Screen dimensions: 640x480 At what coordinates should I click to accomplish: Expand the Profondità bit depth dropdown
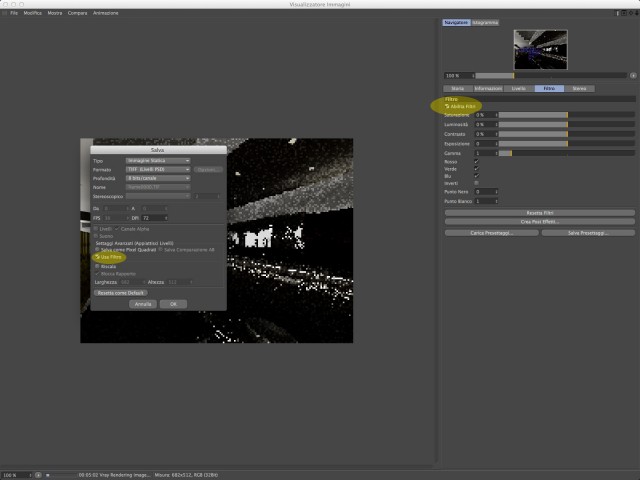pyautogui.click(x=158, y=178)
